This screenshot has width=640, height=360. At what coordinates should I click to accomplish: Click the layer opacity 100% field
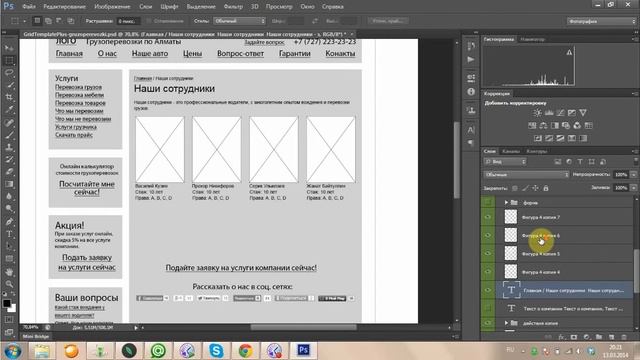621,175
